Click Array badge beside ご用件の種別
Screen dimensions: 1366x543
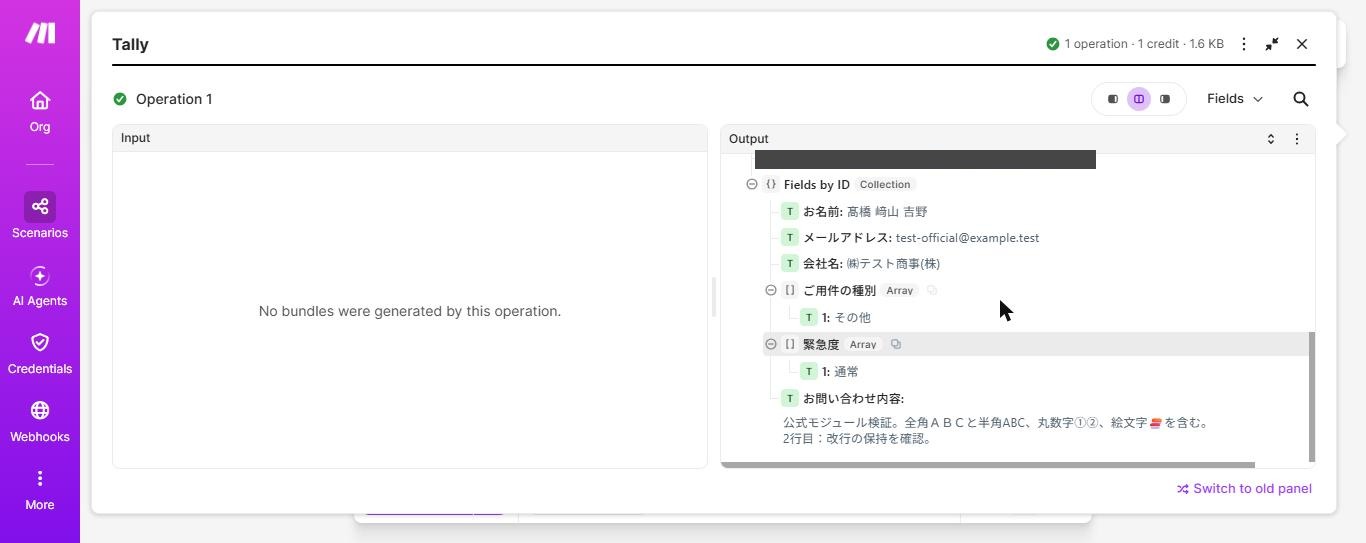point(899,290)
